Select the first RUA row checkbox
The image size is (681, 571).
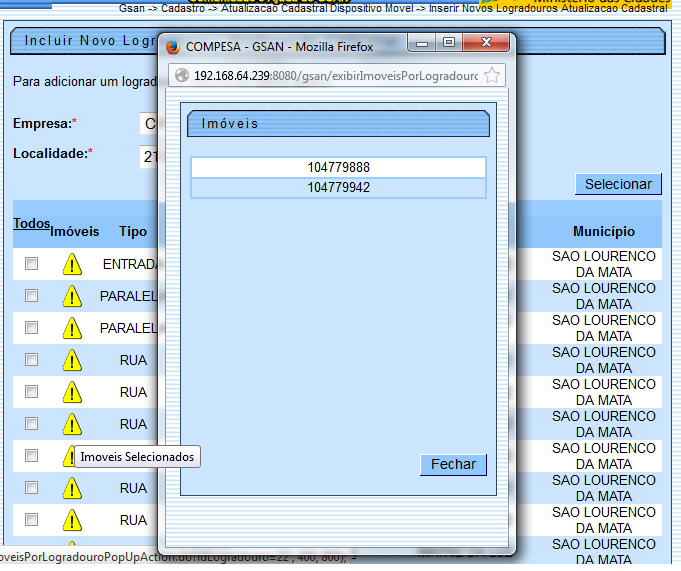pyautogui.click(x=31, y=360)
